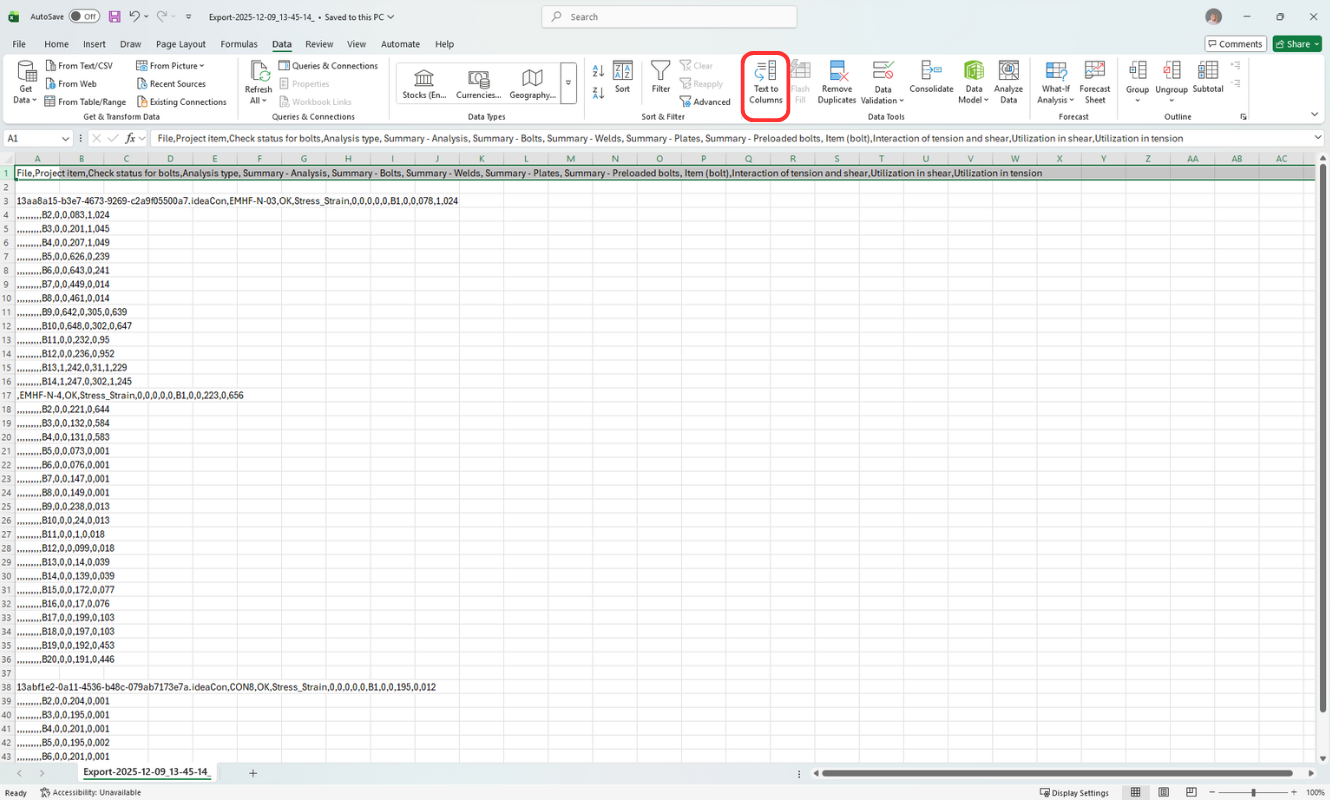Click the Share button
Image resolution: width=1330 pixels, height=800 pixels.
pyautogui.click(x=1297, y=44)
